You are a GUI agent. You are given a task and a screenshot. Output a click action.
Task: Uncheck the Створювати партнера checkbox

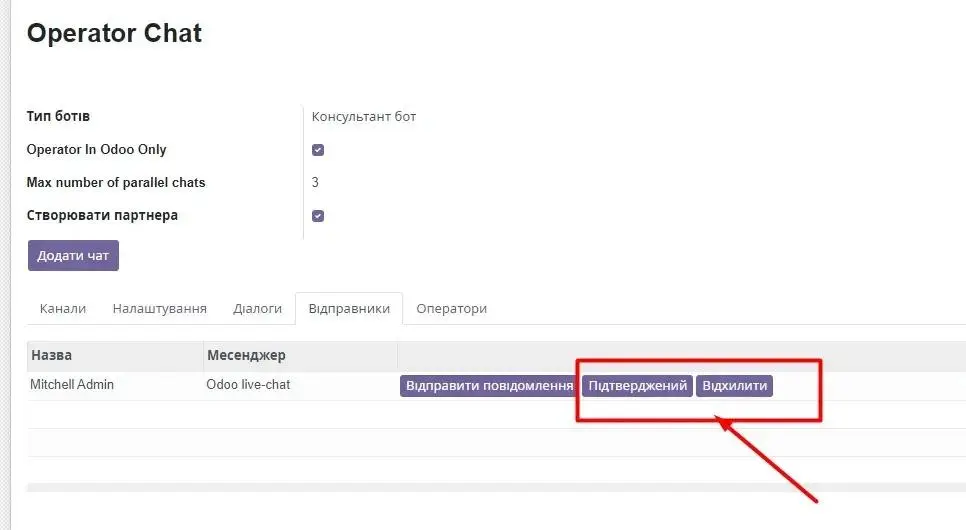click(x=318, y=216)
